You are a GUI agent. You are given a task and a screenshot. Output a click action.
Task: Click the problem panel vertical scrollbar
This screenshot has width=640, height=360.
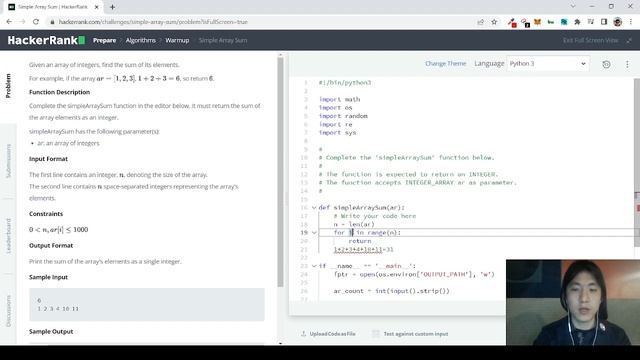click(280, 171)
